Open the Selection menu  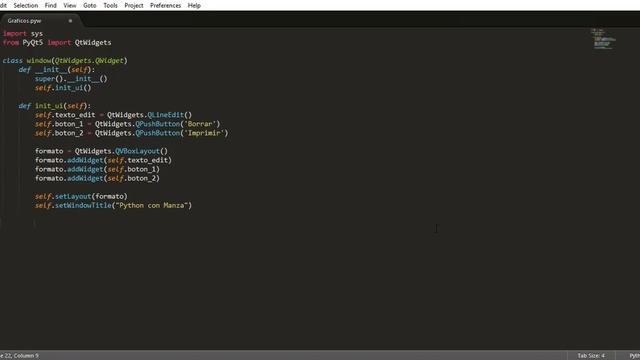click(26, 5)
